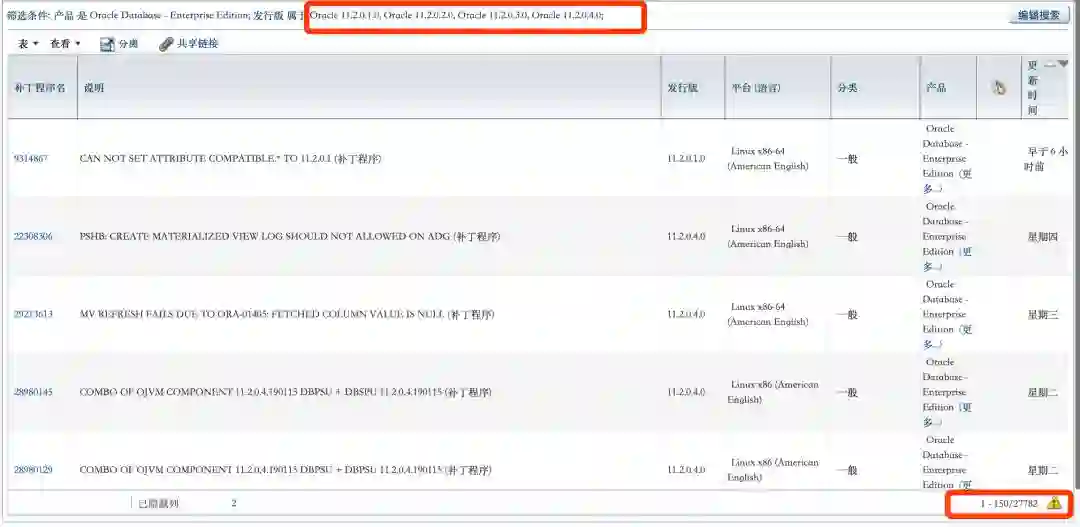Screen dimensions: 1080x527
Task: Sort by 发行版 column header
Action: [x=683, y=88]
